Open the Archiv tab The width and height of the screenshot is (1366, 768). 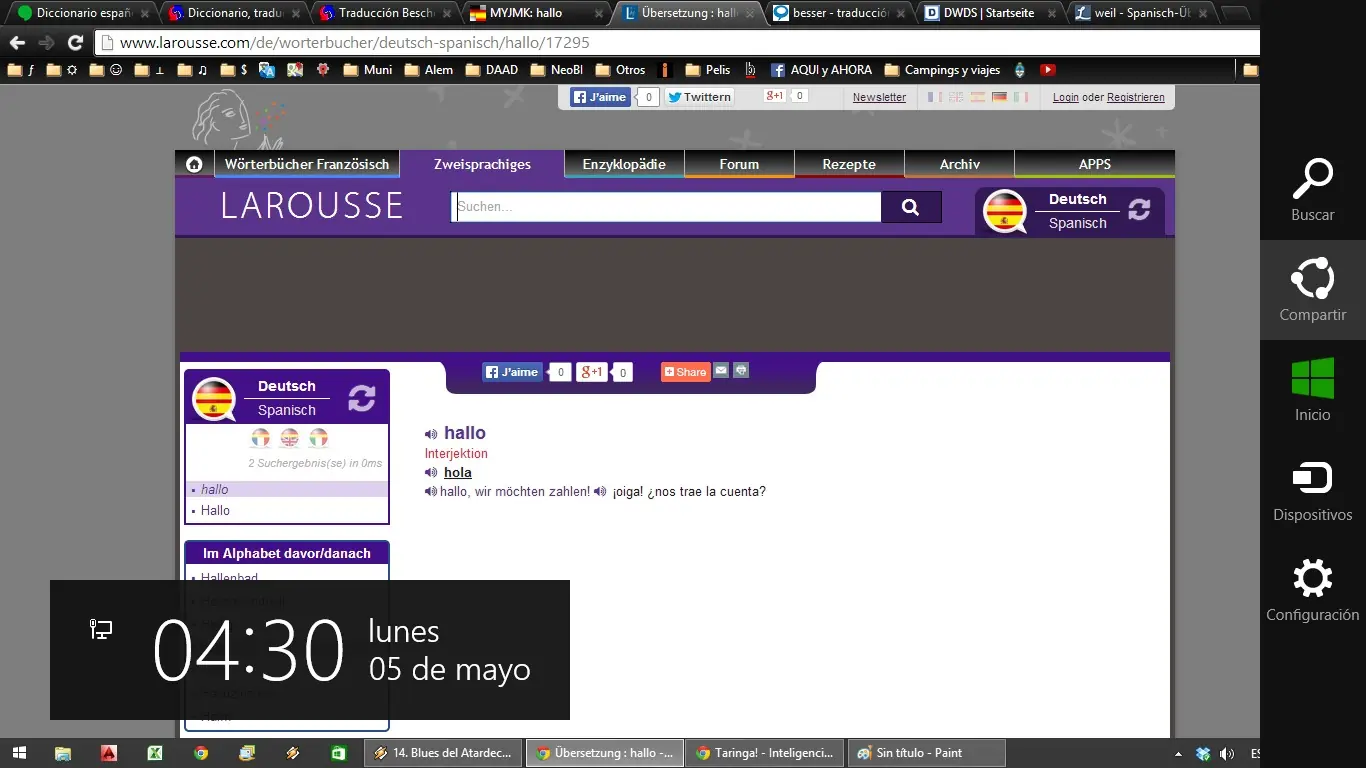coord(960,164)
